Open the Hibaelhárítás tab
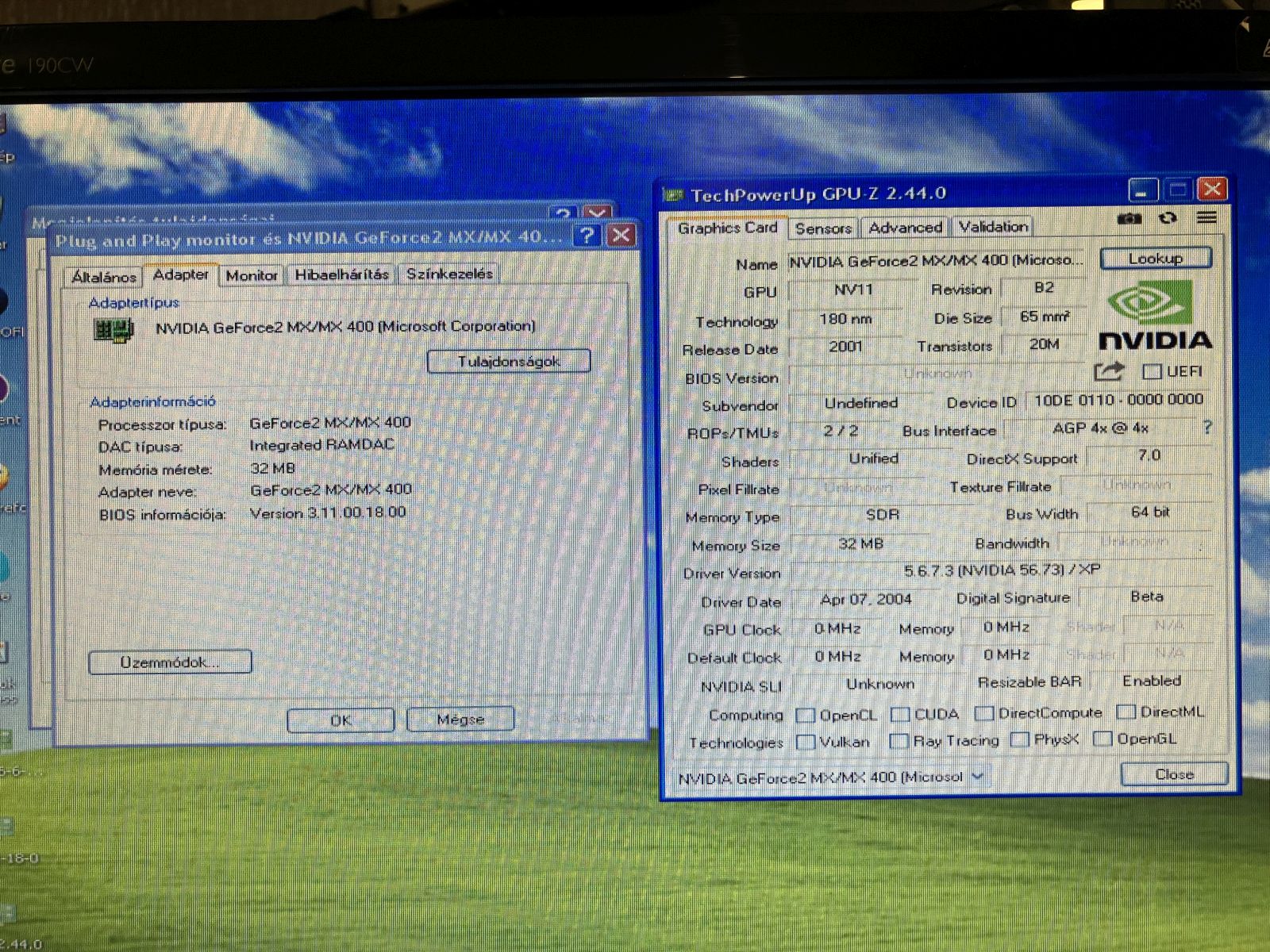 coord(341,274)
